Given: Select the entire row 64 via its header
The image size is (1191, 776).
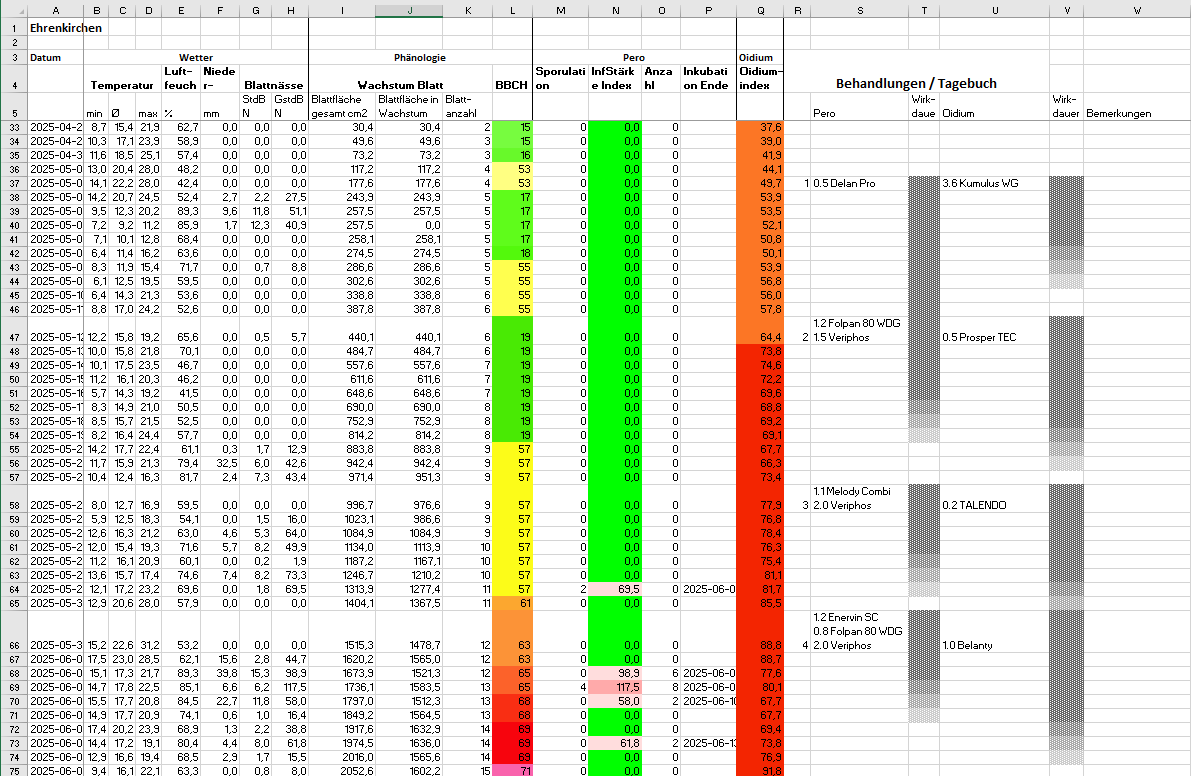Looking at the screenshot, I should click(13, 590).
